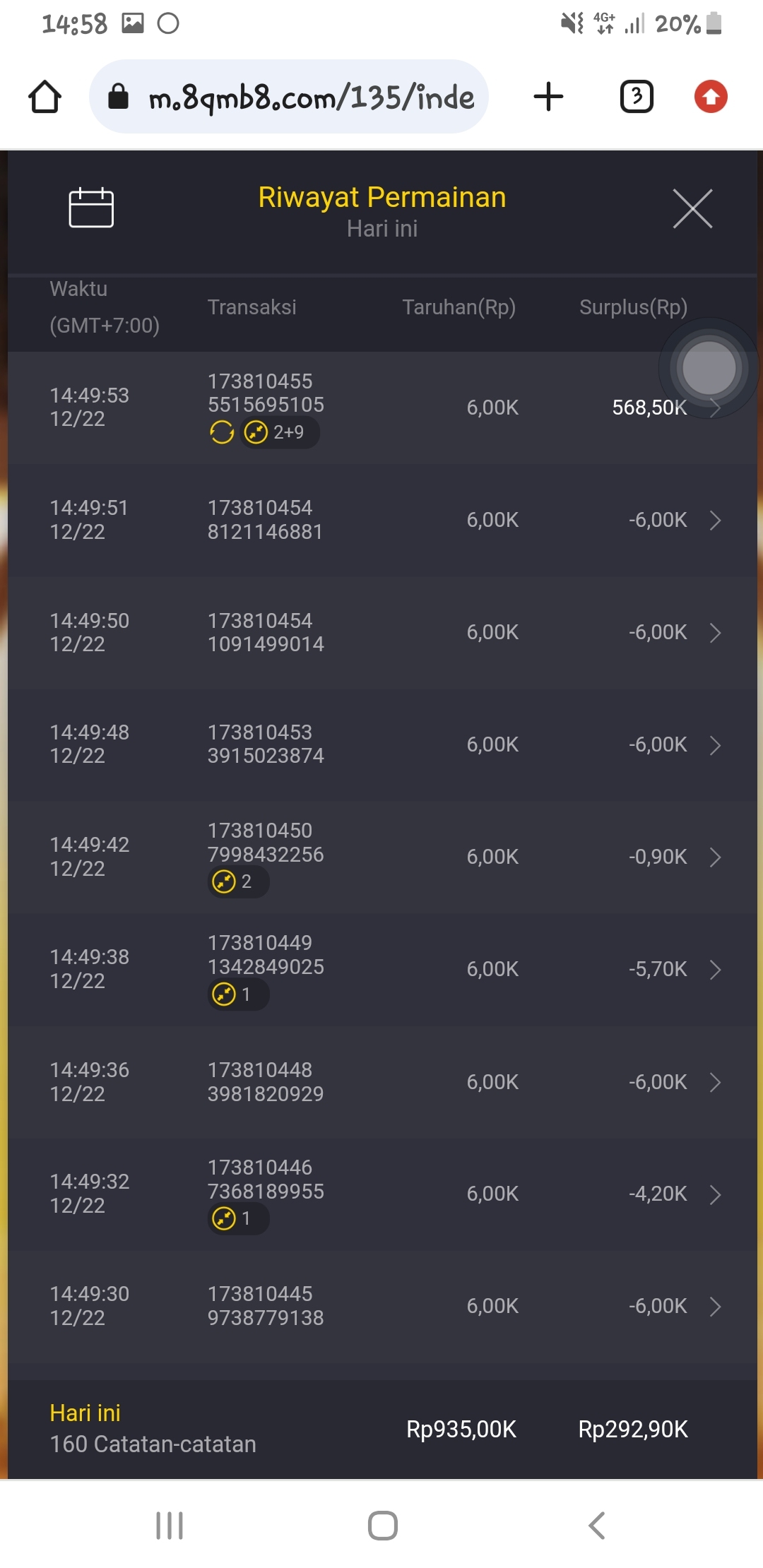Screen dimensions: 763x1568
Task: Tap the floating gray circle assistive button
Action: [x=709, y=368]
